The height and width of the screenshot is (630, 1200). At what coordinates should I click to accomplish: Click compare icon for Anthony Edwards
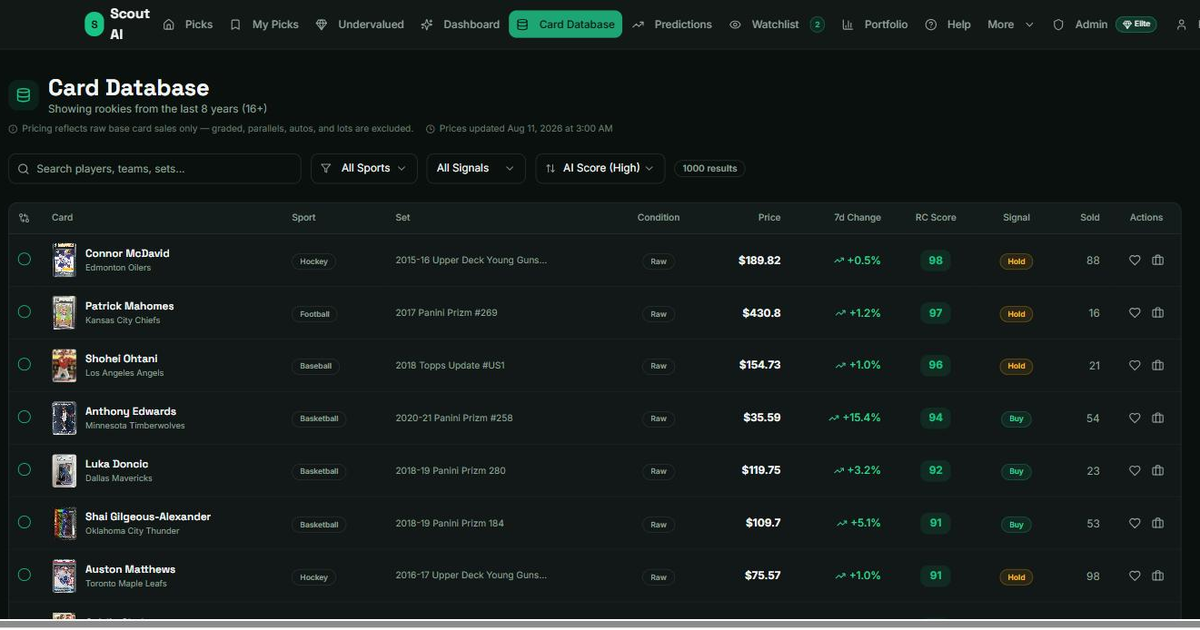tap(1158, 418)
